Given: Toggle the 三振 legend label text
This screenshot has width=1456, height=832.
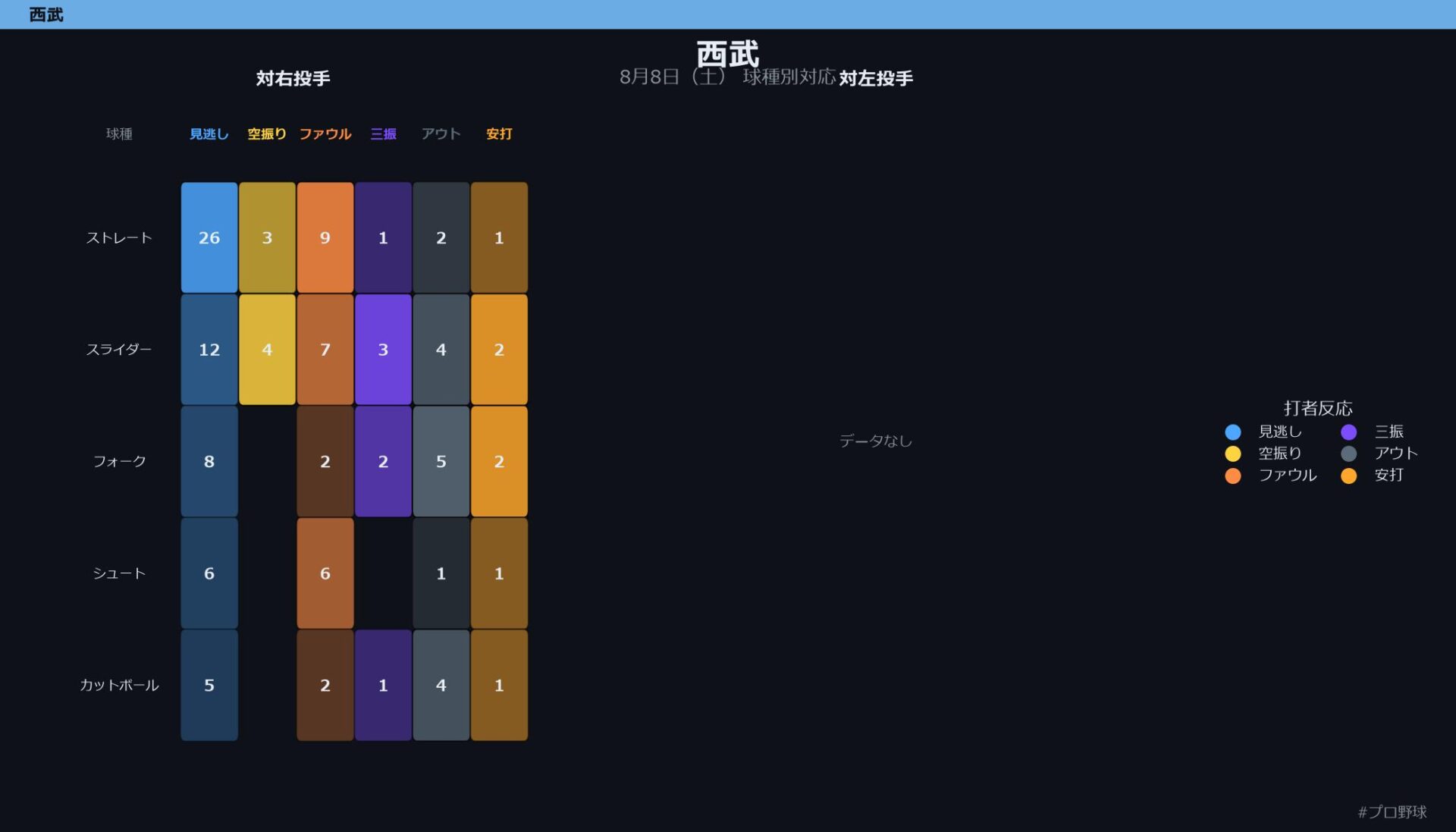Looking at the screenshot, I should (x=1389, y=432).
